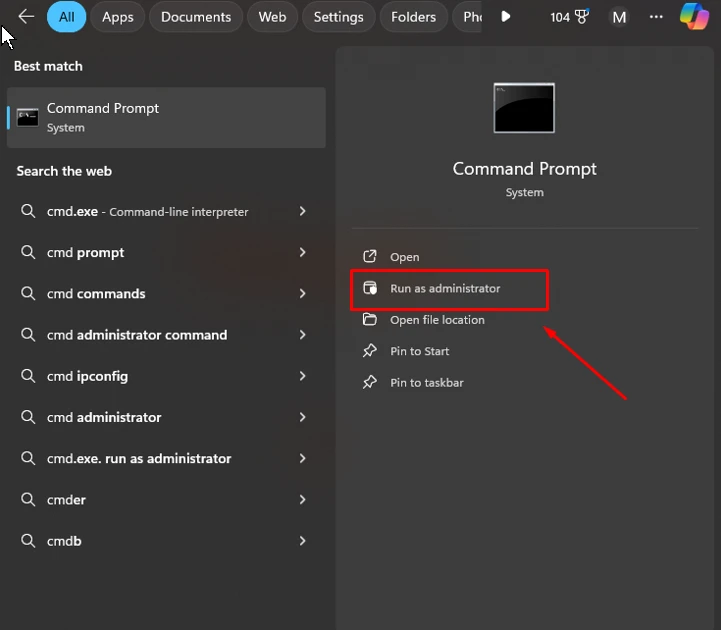Screen dimensions: 721x630
Task: Click the Run as administrator shield icon
Action: 370,288
